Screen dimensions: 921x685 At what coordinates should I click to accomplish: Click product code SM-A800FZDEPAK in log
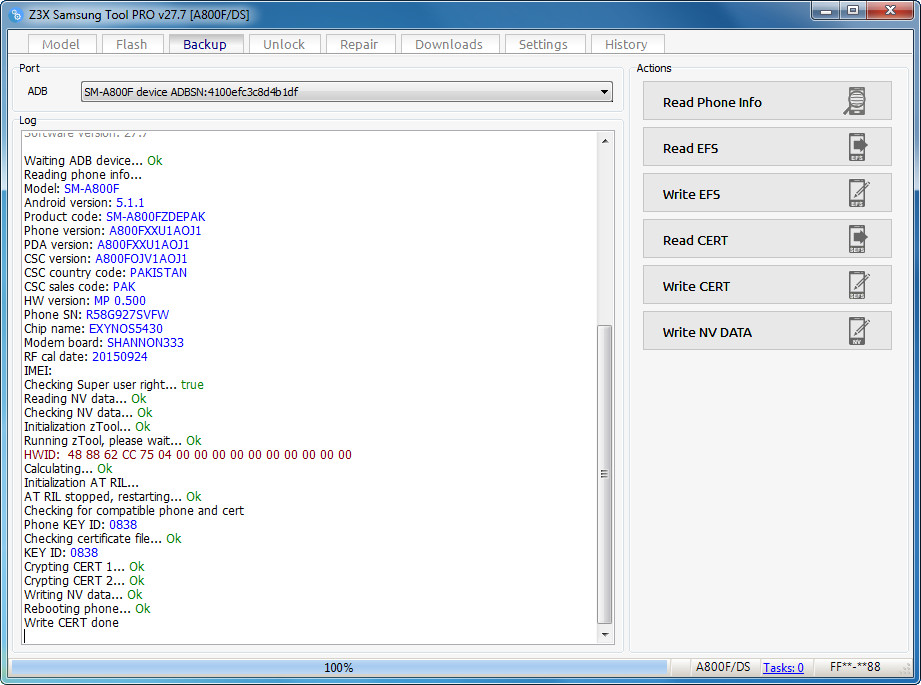[156, 217]
